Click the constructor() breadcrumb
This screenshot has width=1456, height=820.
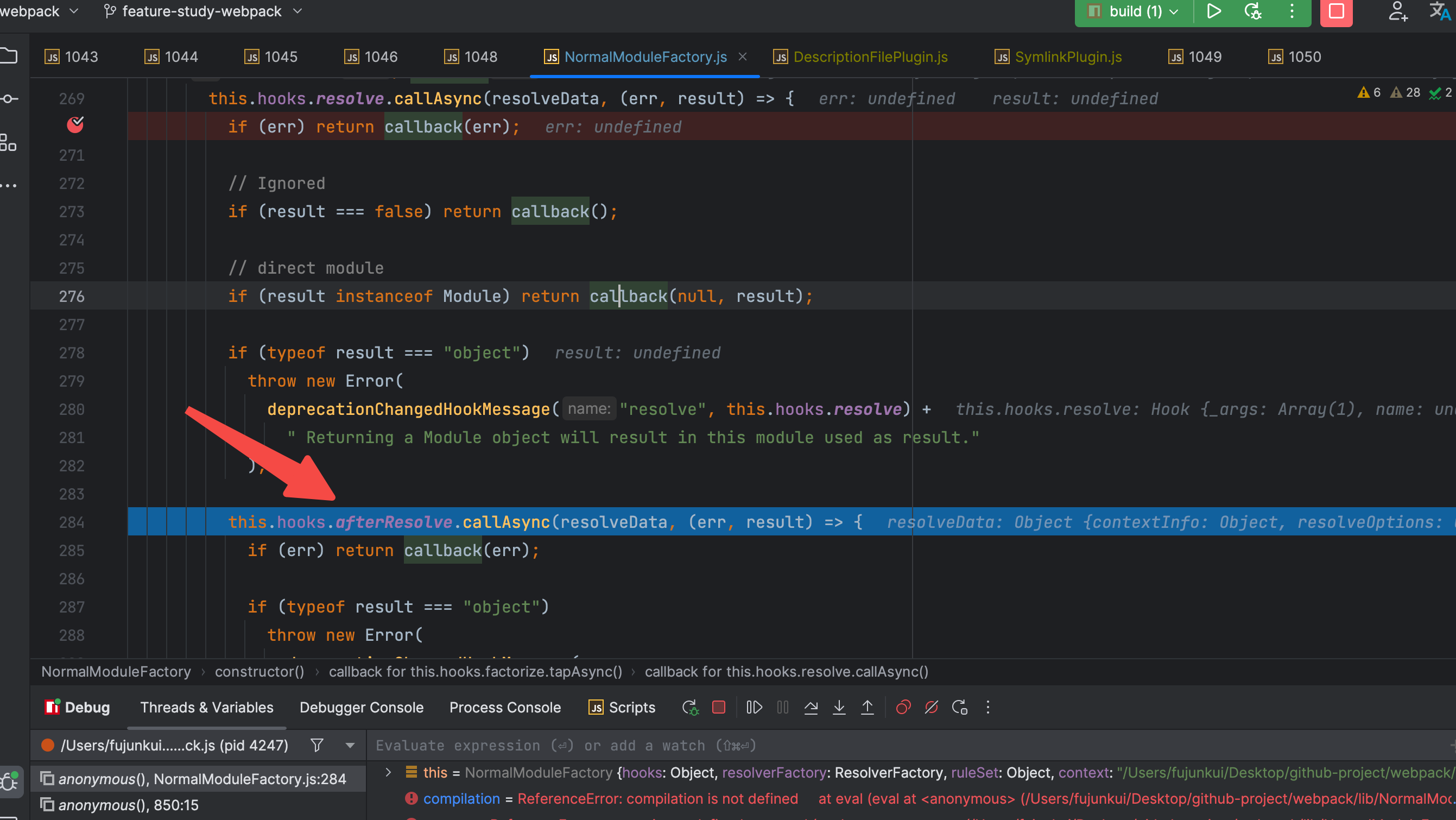(259, 672)
